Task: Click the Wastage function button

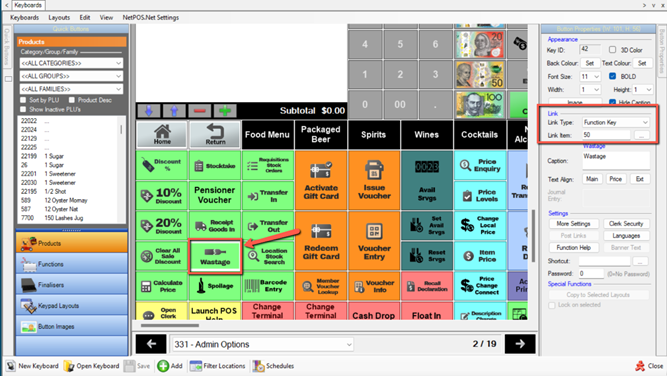Action: click(215, 256)
